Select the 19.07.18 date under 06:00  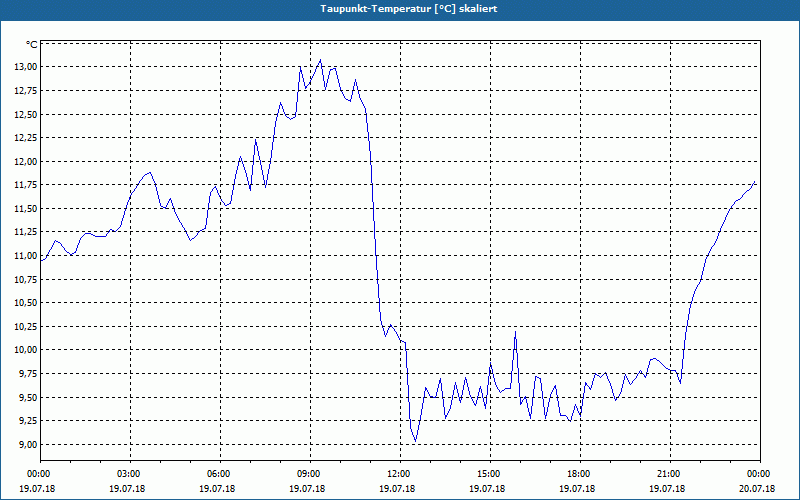pos(217,488)
